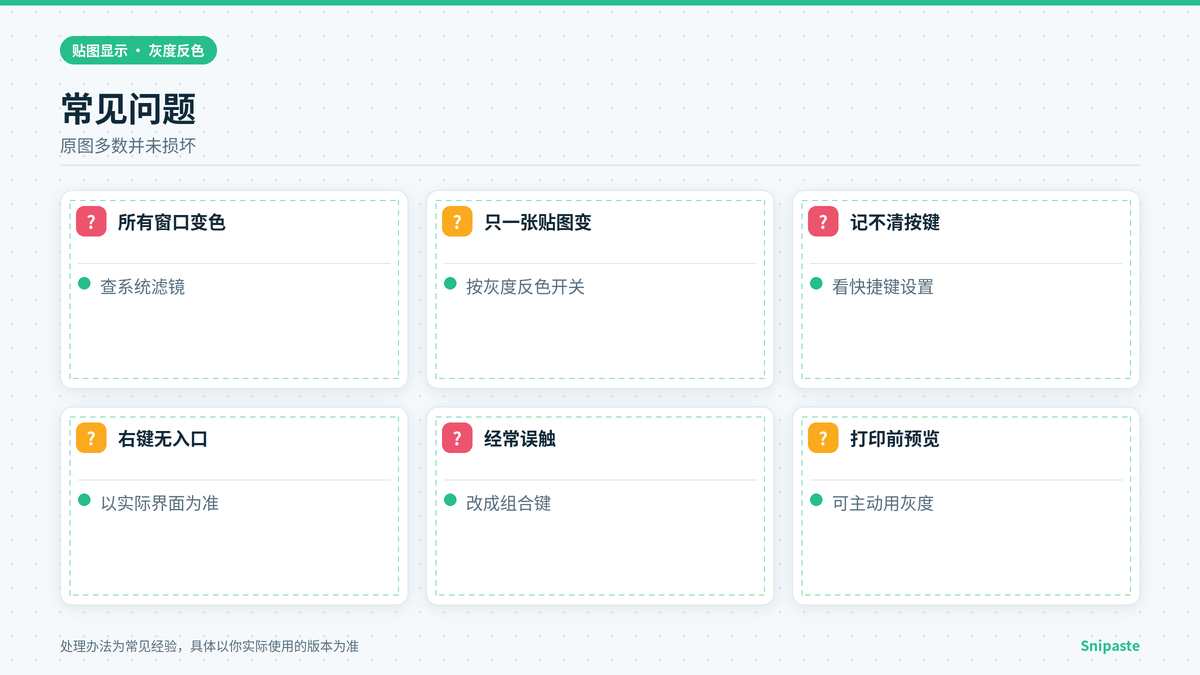The image size is (1200, 675).
Task: Click the green bullet dot beside 按灰度反色开关
Action: 451,284
